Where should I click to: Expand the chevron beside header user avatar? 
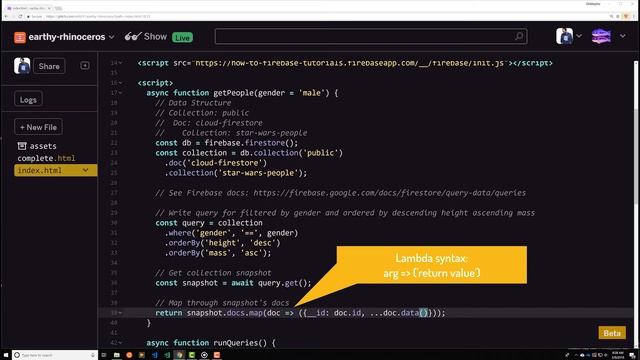click(579, 36)
